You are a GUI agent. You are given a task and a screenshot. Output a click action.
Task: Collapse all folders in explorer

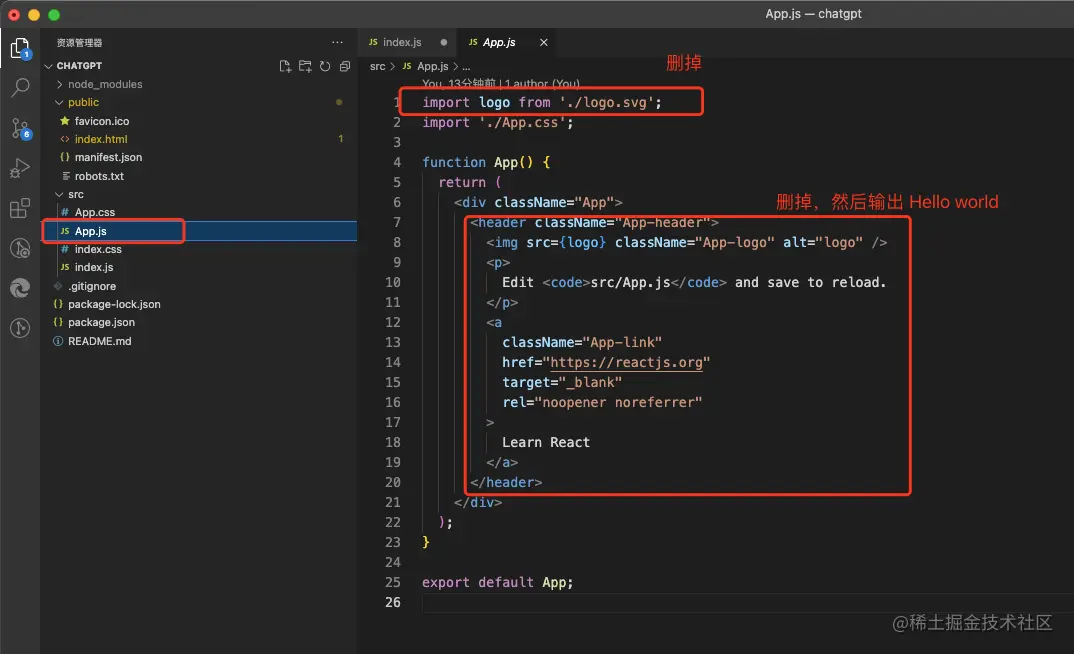pyautogui.click(x=345, y=66)
